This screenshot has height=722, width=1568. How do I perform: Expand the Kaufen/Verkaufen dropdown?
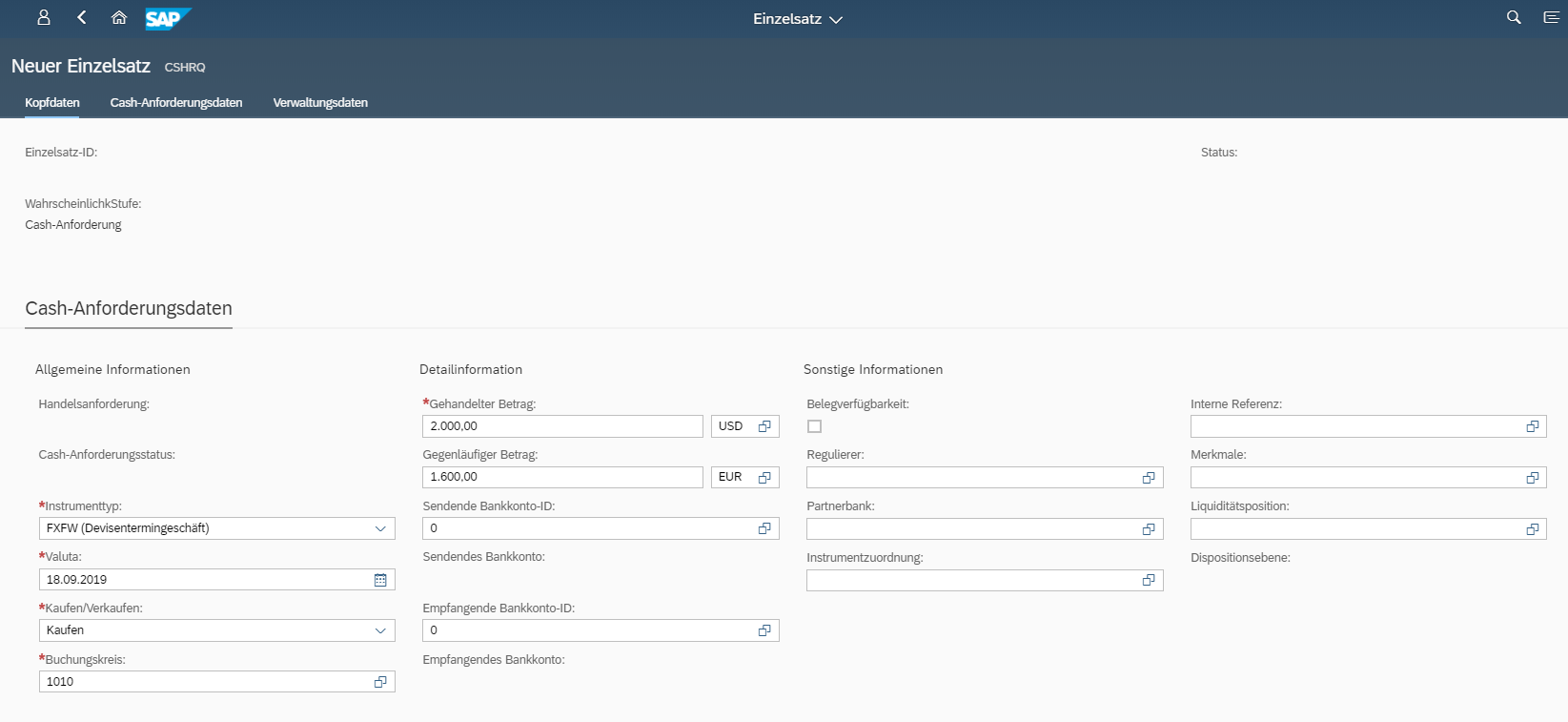point(380,630)
